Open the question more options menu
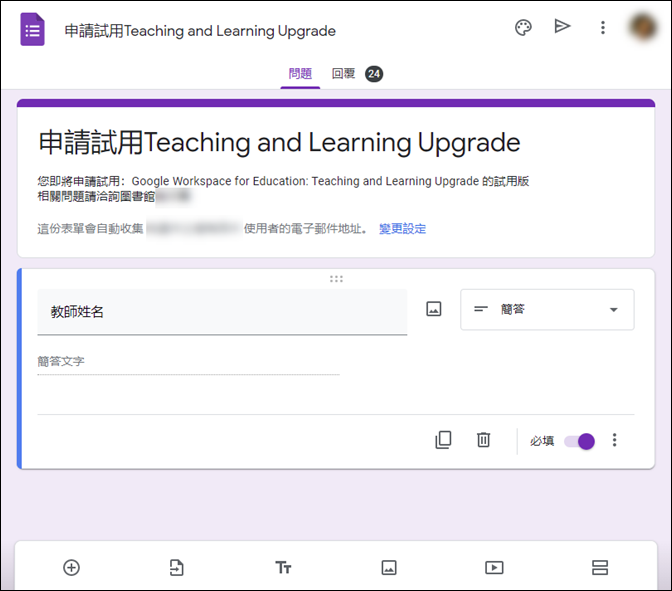Viewport: 672px width, 591px height. point(614,440)
